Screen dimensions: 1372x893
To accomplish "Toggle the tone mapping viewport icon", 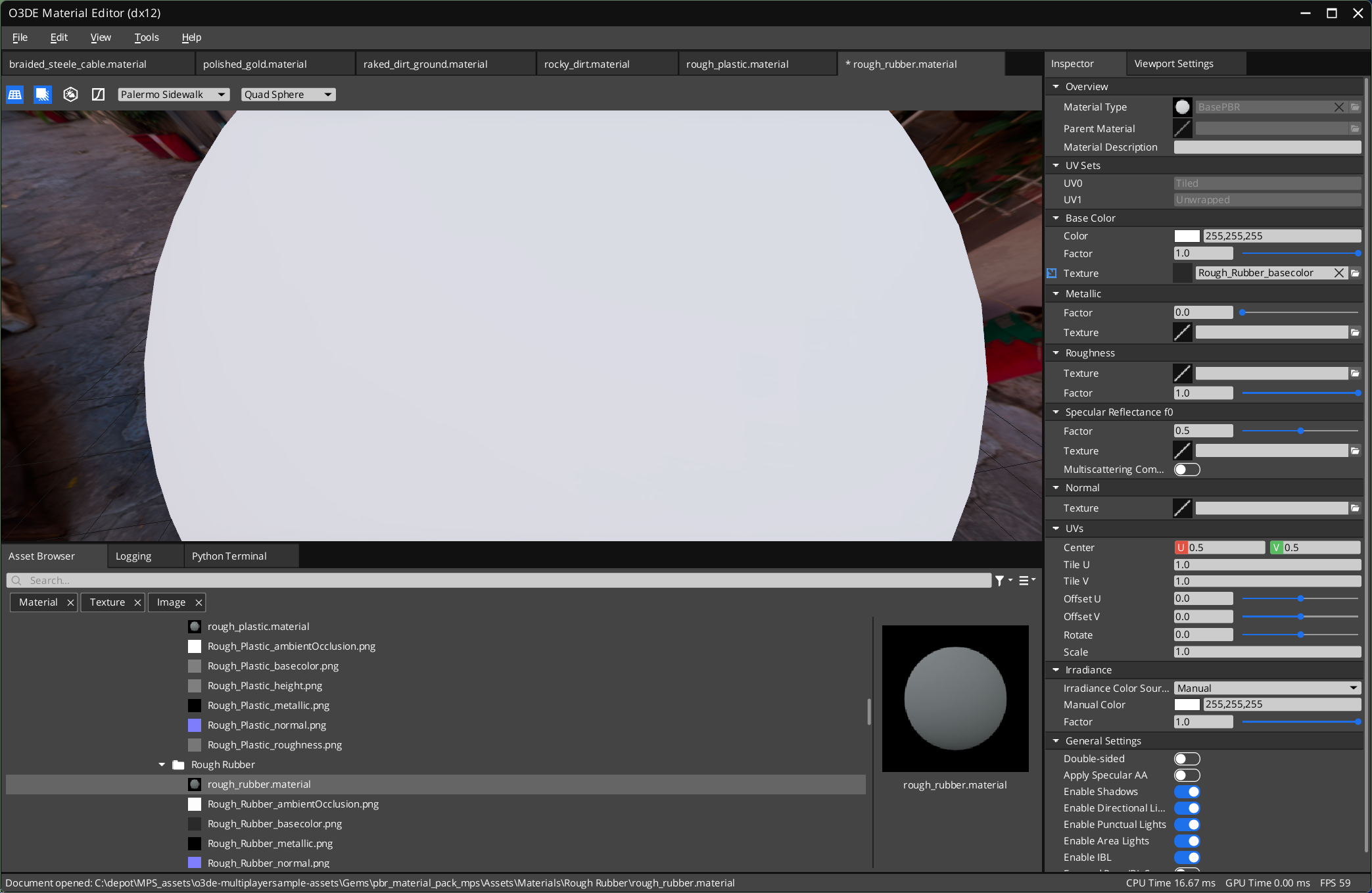I will pyautogui.click(x=97, y=94).
